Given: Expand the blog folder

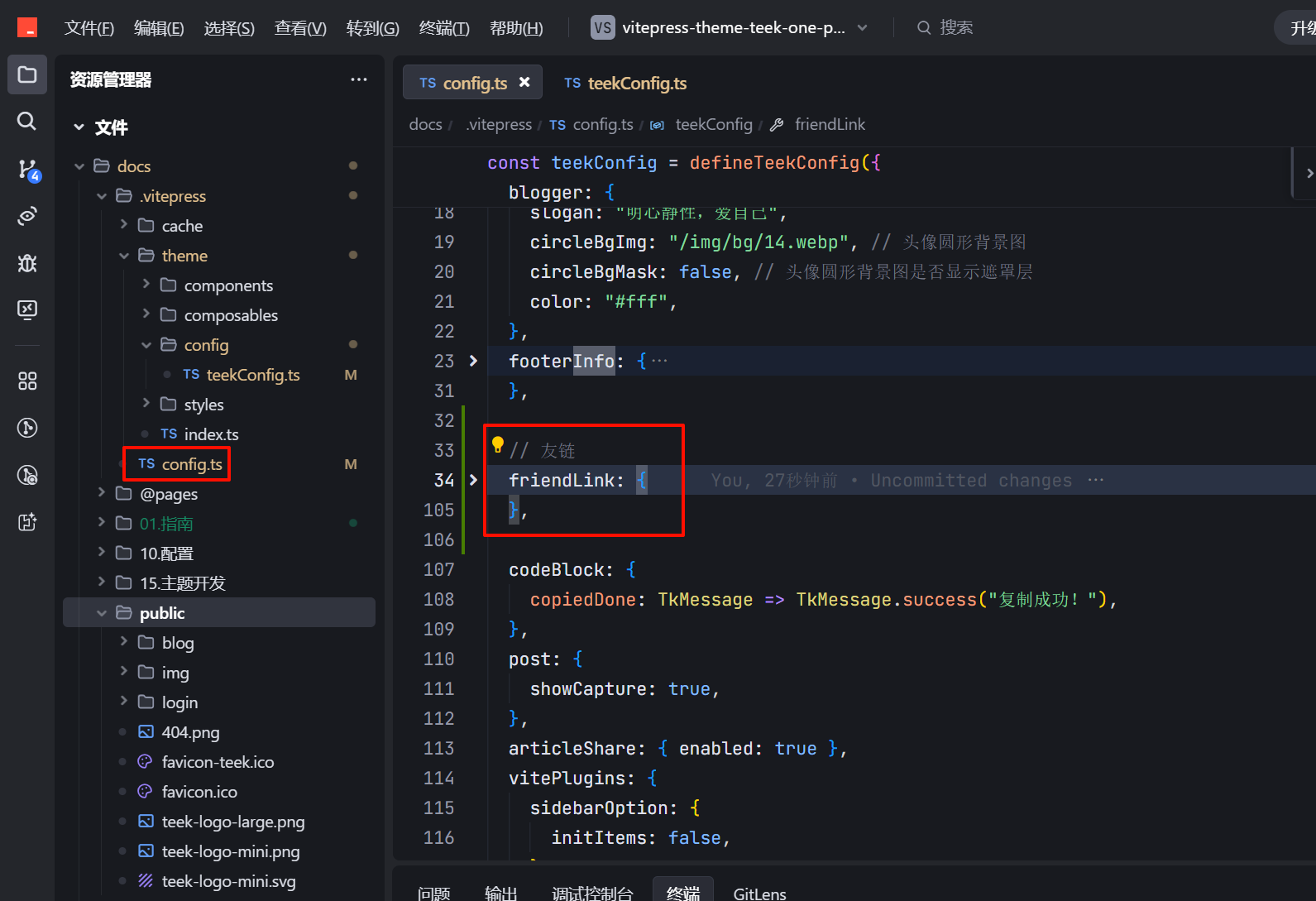Looking at the screenshot, I should (x=124, y=641).
